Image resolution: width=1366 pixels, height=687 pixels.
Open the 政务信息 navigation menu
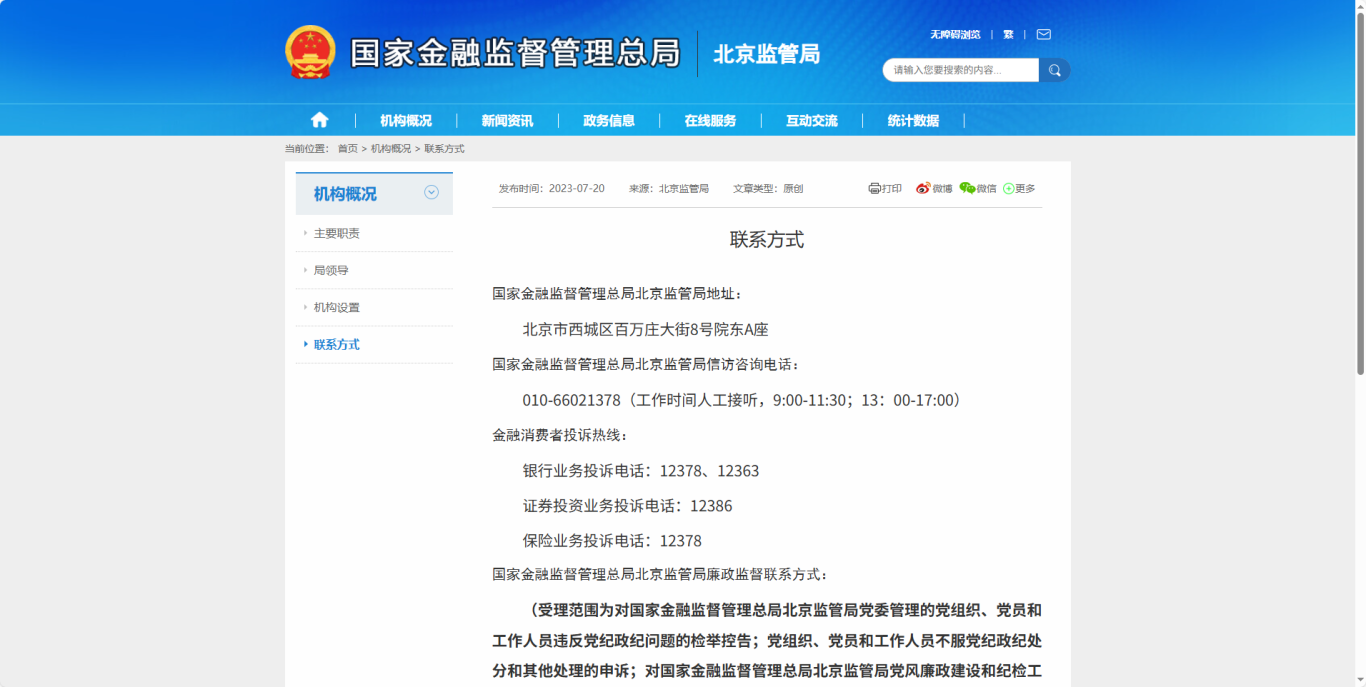coord(609,120)
